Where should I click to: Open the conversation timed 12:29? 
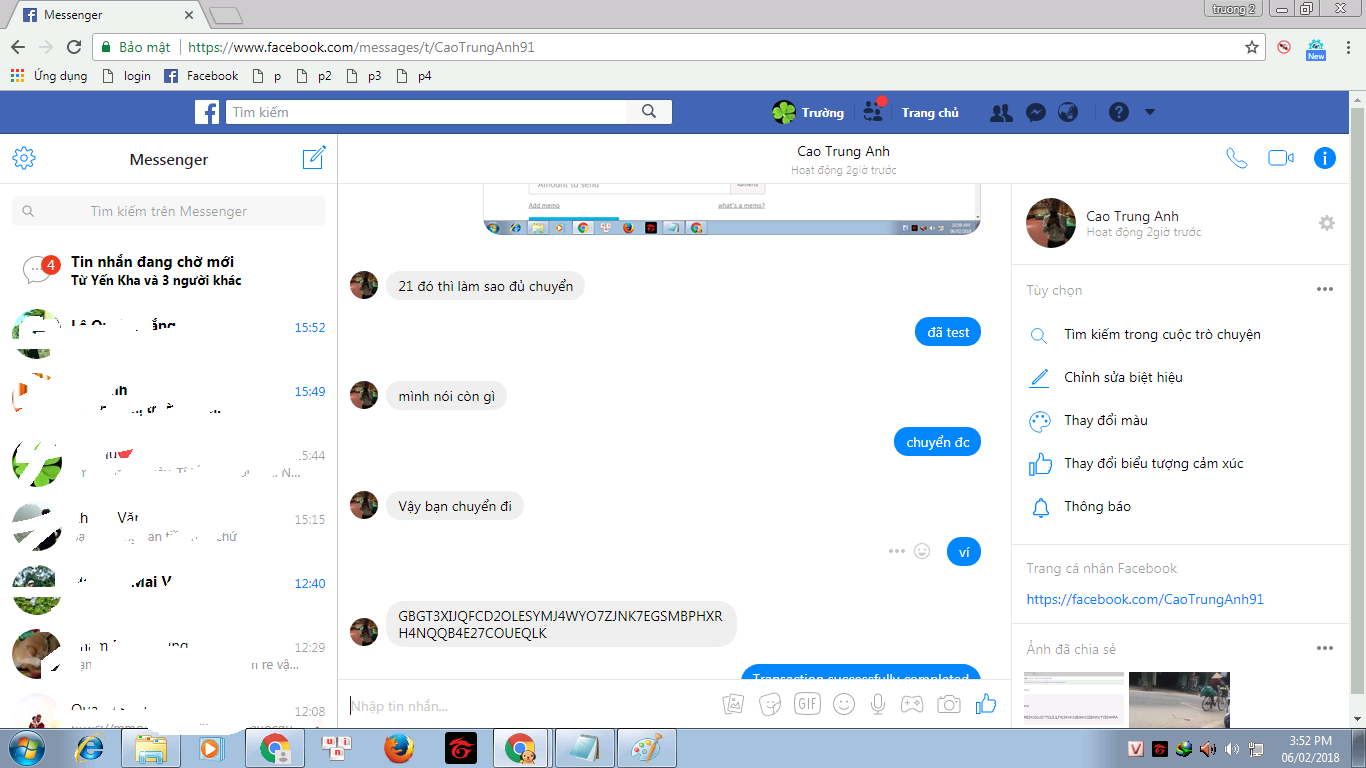(168, 654)
